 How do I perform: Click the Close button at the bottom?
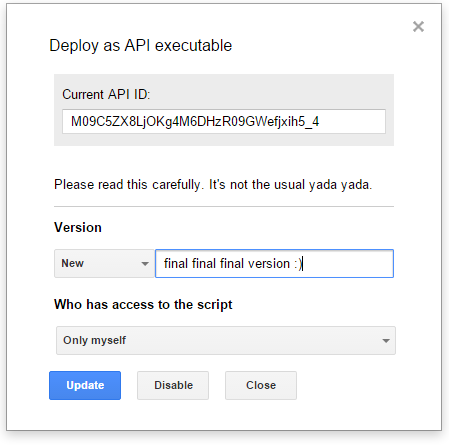pyautogui.click(x=261, y=385)
